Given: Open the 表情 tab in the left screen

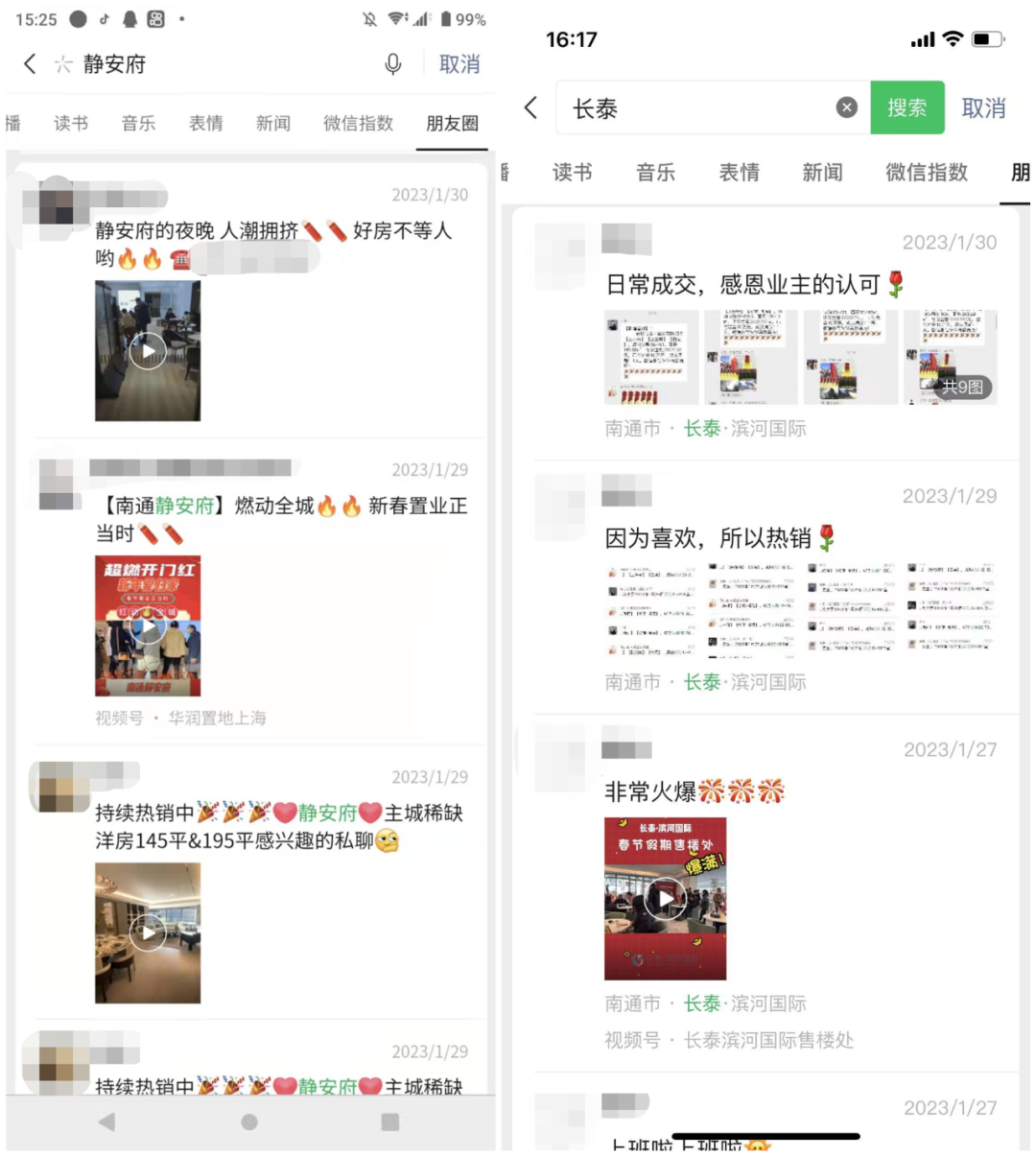Looking at the screenshot, I should pos(205,123).
